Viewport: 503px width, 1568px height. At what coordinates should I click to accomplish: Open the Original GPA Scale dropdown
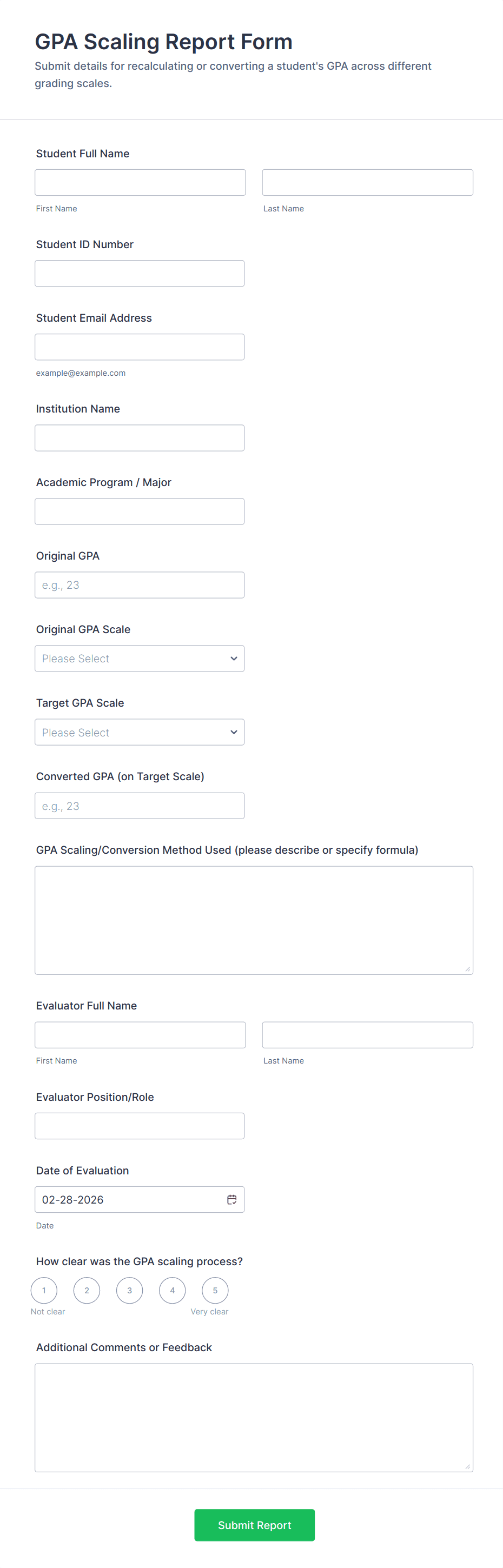(140, 659)
